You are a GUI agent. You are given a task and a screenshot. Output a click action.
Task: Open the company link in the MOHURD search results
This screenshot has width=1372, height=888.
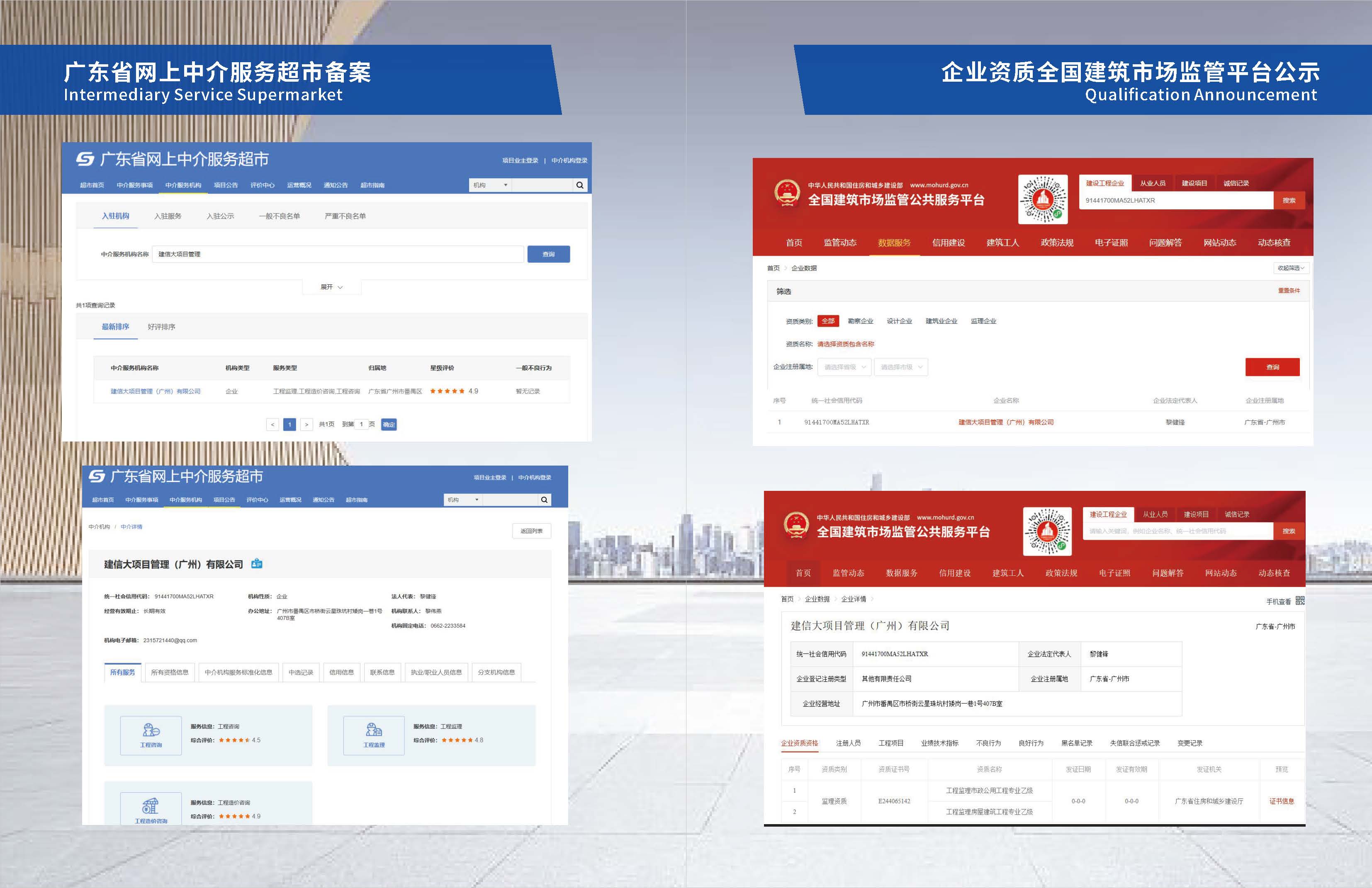(x=1006, y=422)
